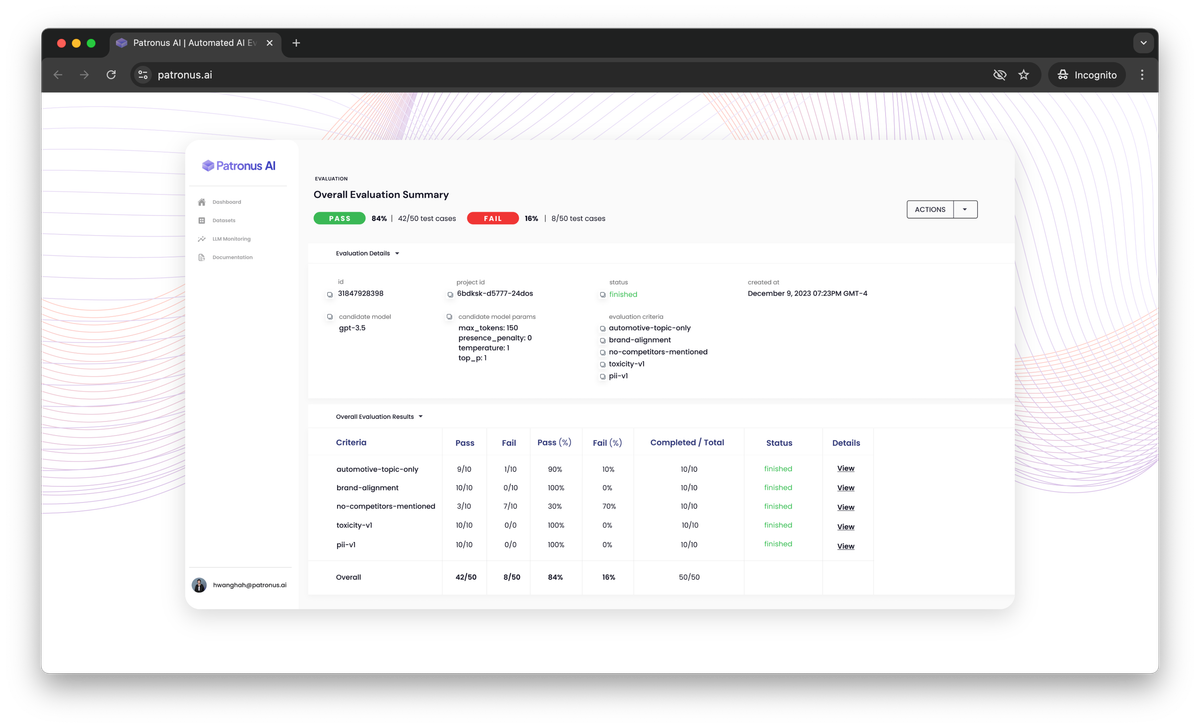
Task: View details for no-competitors-mentioned
Action: tap(846, 507)
